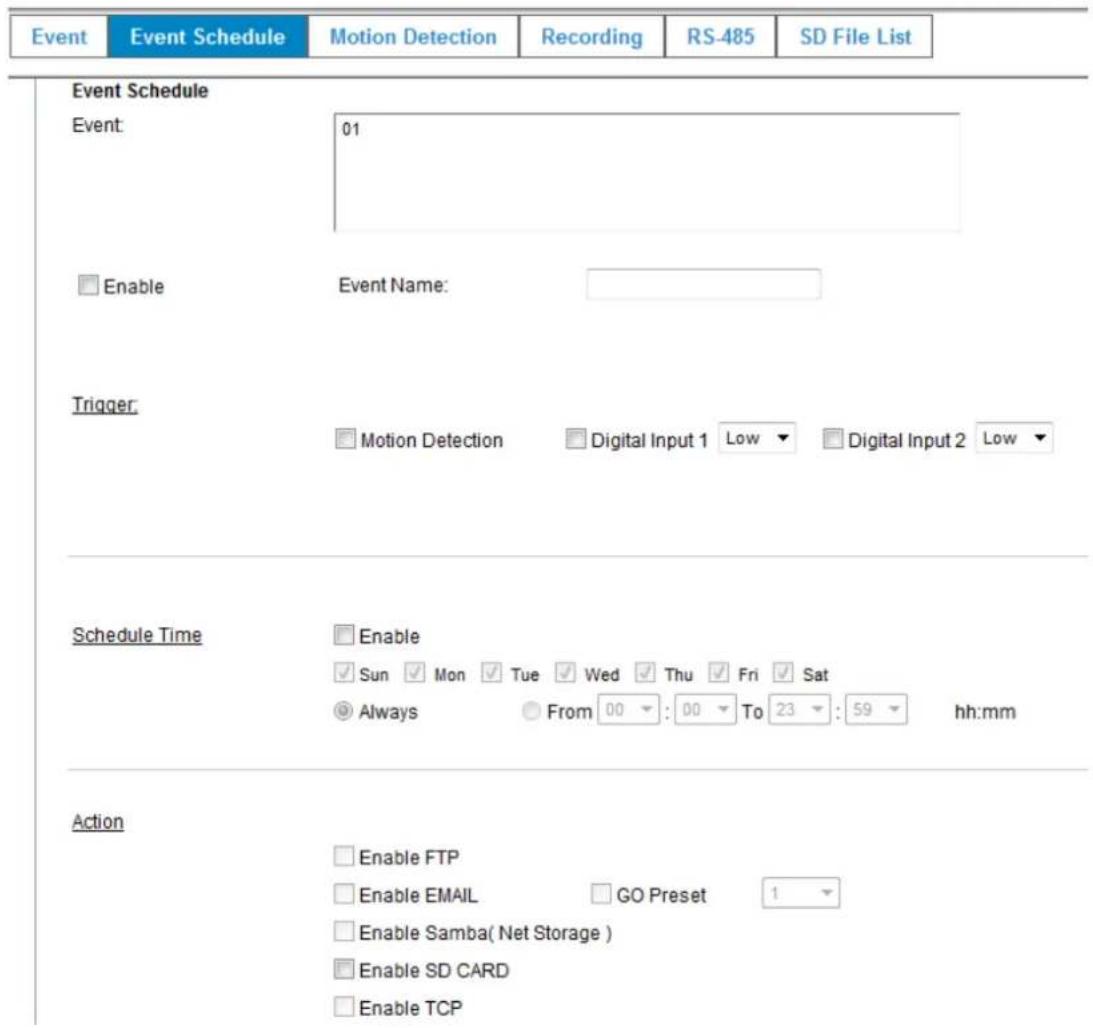Toggle the Tue day checkbox
This screenshot has width=1093, height=1028.
click(x=491, y=673)
